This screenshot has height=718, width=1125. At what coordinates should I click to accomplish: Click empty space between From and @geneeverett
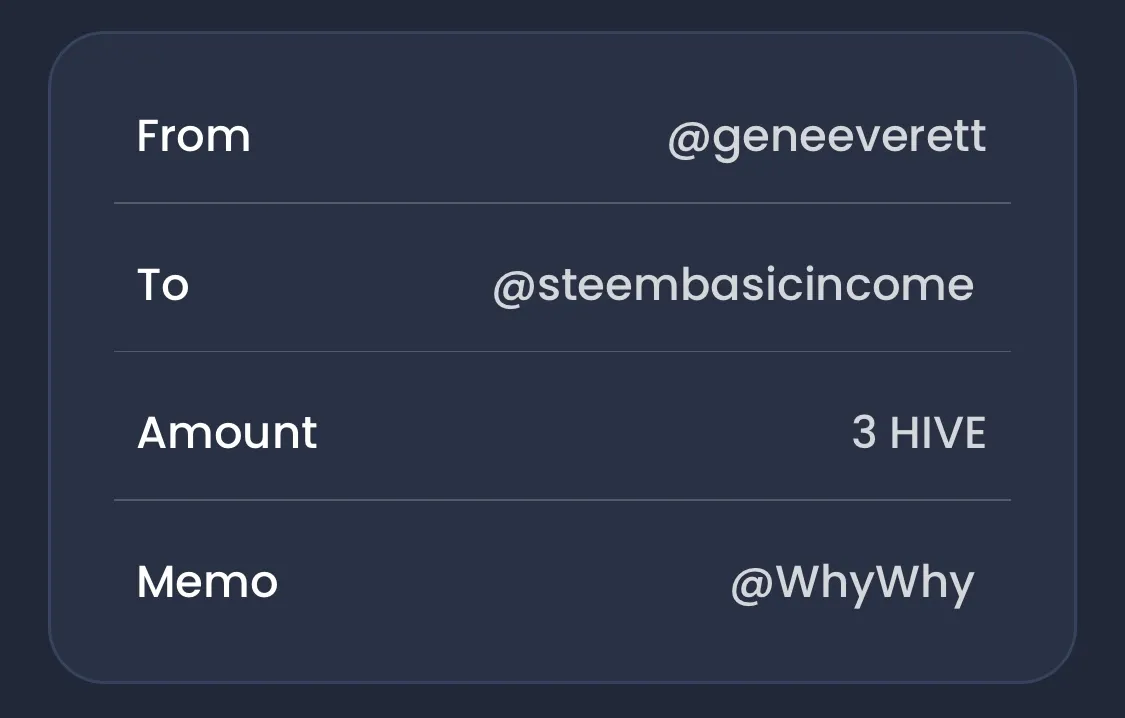coord(459,136)
